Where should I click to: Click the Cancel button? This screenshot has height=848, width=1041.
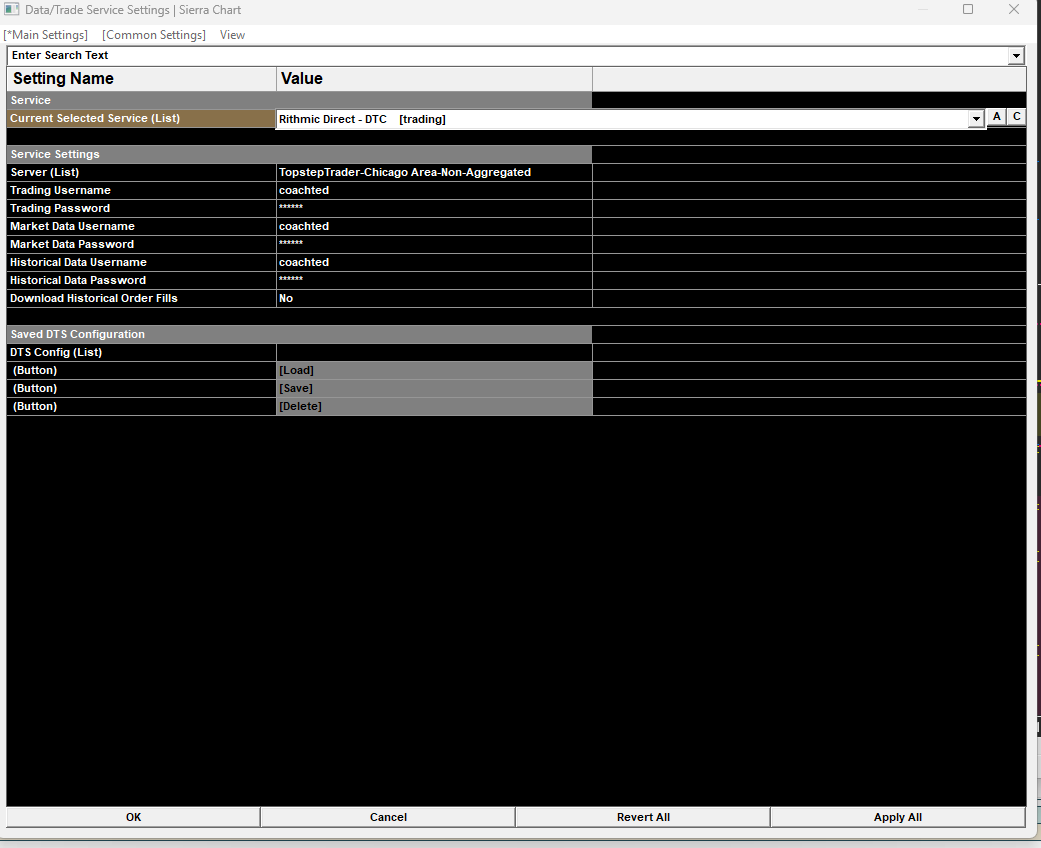pyautogui.click(x=388, y=817)
